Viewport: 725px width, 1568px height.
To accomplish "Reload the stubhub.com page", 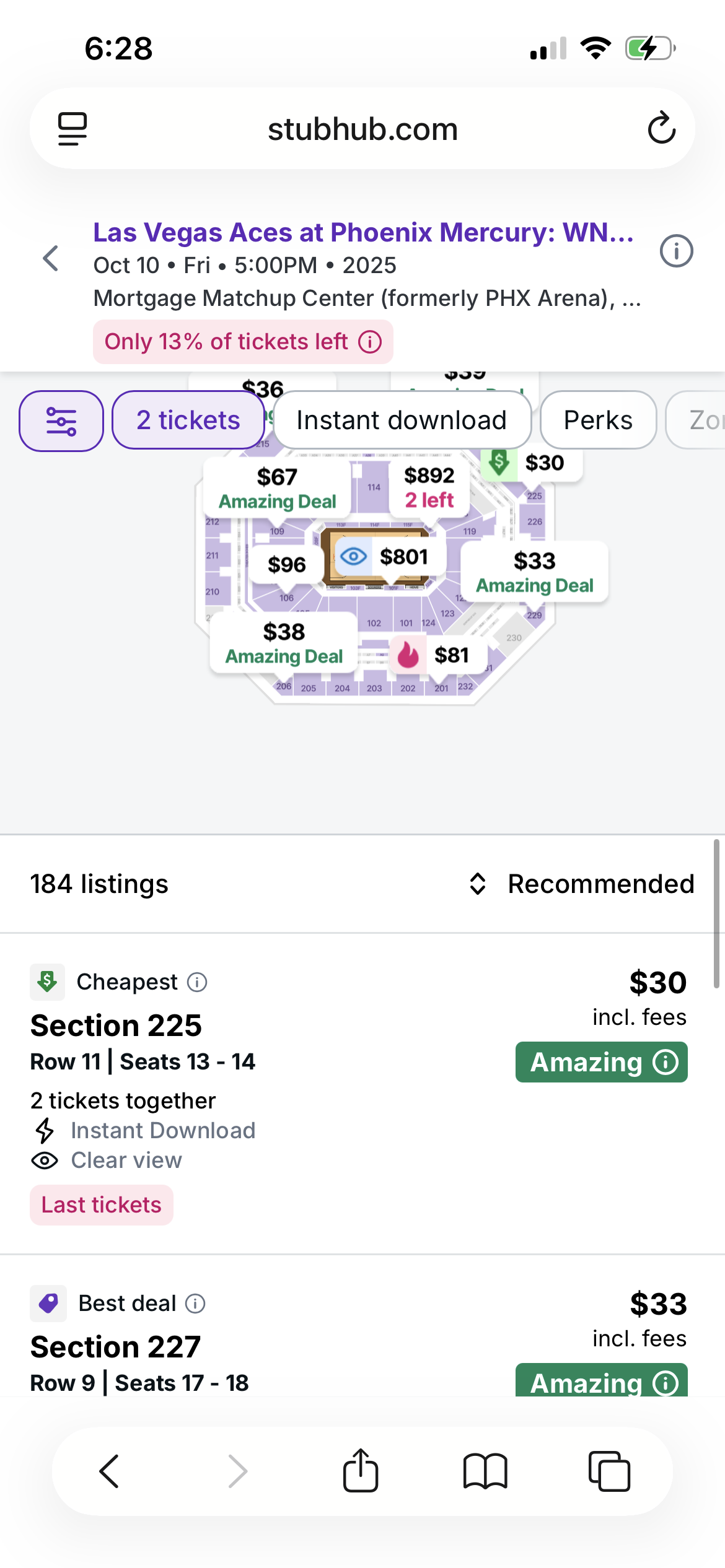I will point(661,128).
